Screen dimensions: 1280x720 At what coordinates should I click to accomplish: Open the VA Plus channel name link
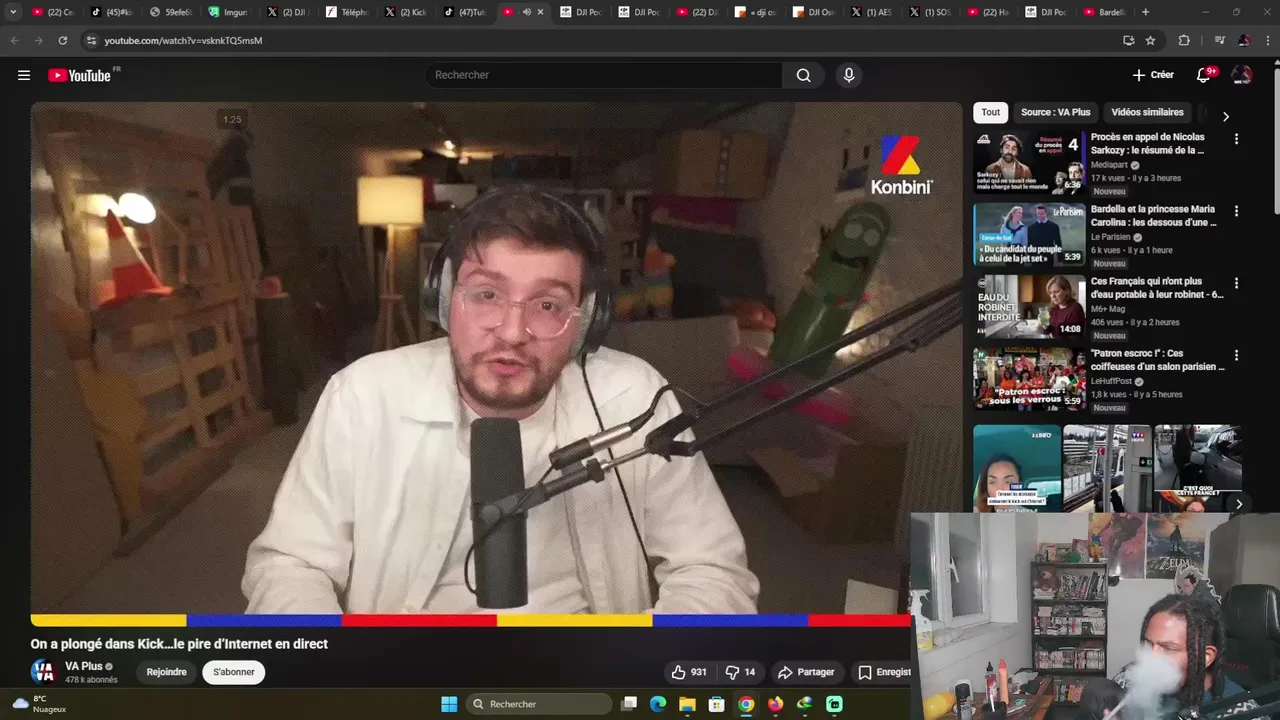pyautogui.click(x=84, y=666)
